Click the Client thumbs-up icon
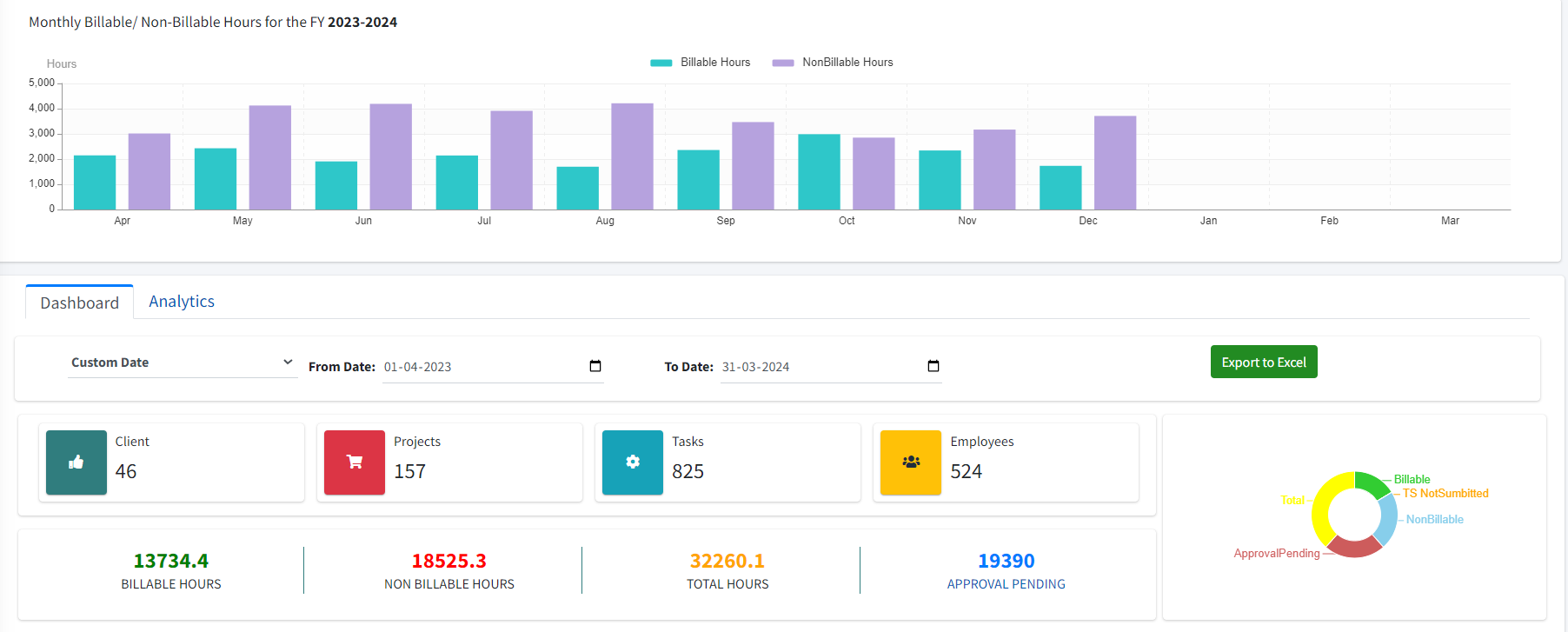This screenshot has width=1568, height=632. [76, 462]
